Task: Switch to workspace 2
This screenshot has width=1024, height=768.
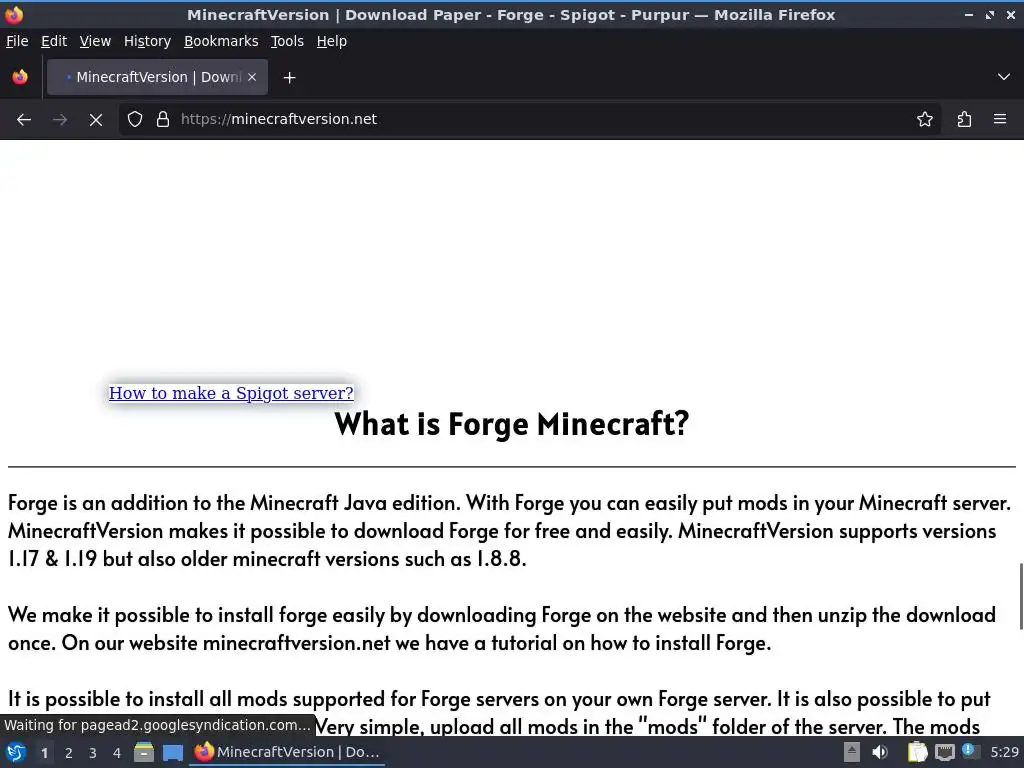Action: pyautogui.click(x=69, y=753)
